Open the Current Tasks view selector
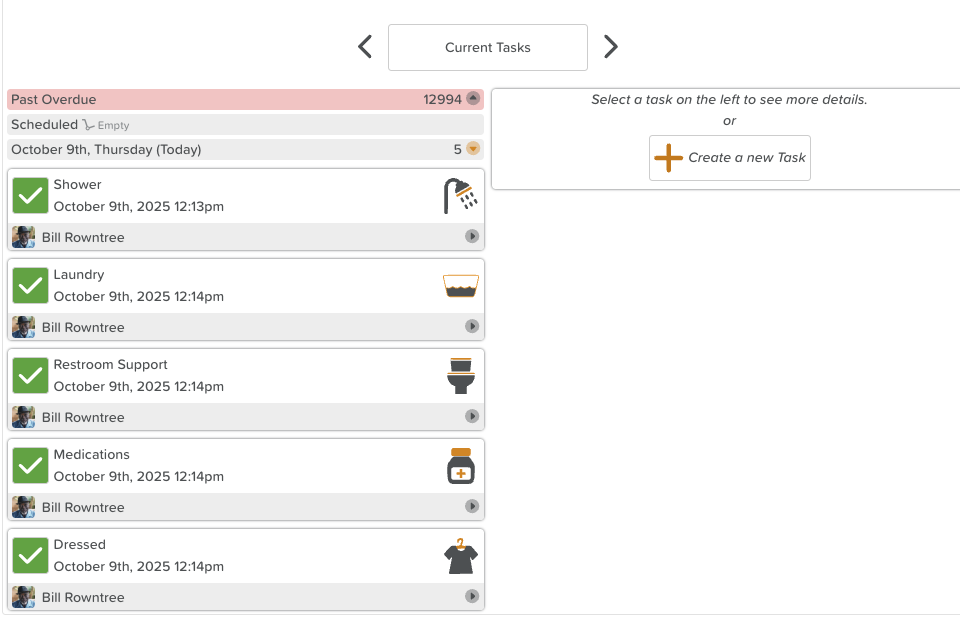The image size is (960, 626). (487, 47)
